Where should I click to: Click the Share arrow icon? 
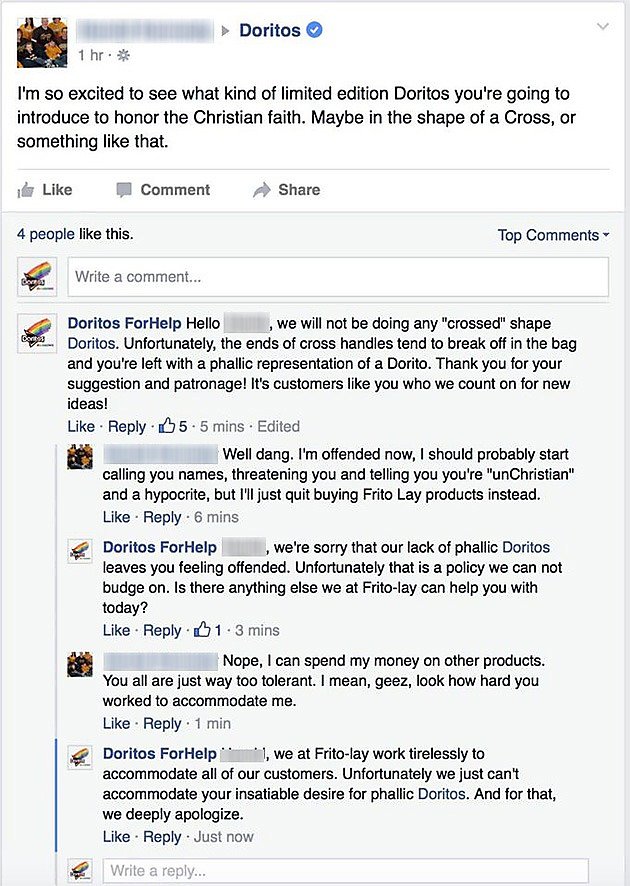(x=262, y=190)
